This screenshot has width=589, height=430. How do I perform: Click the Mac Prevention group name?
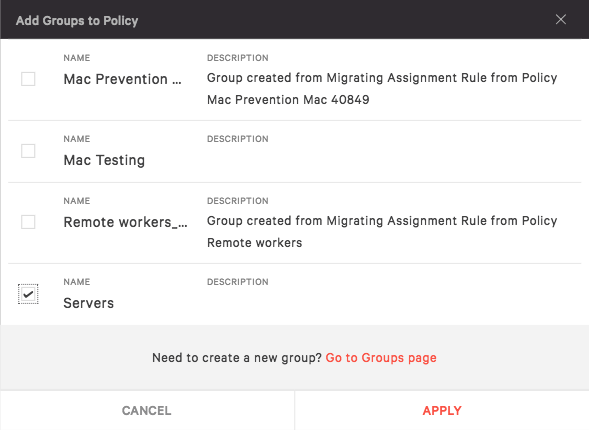click(x=122, y=79)
